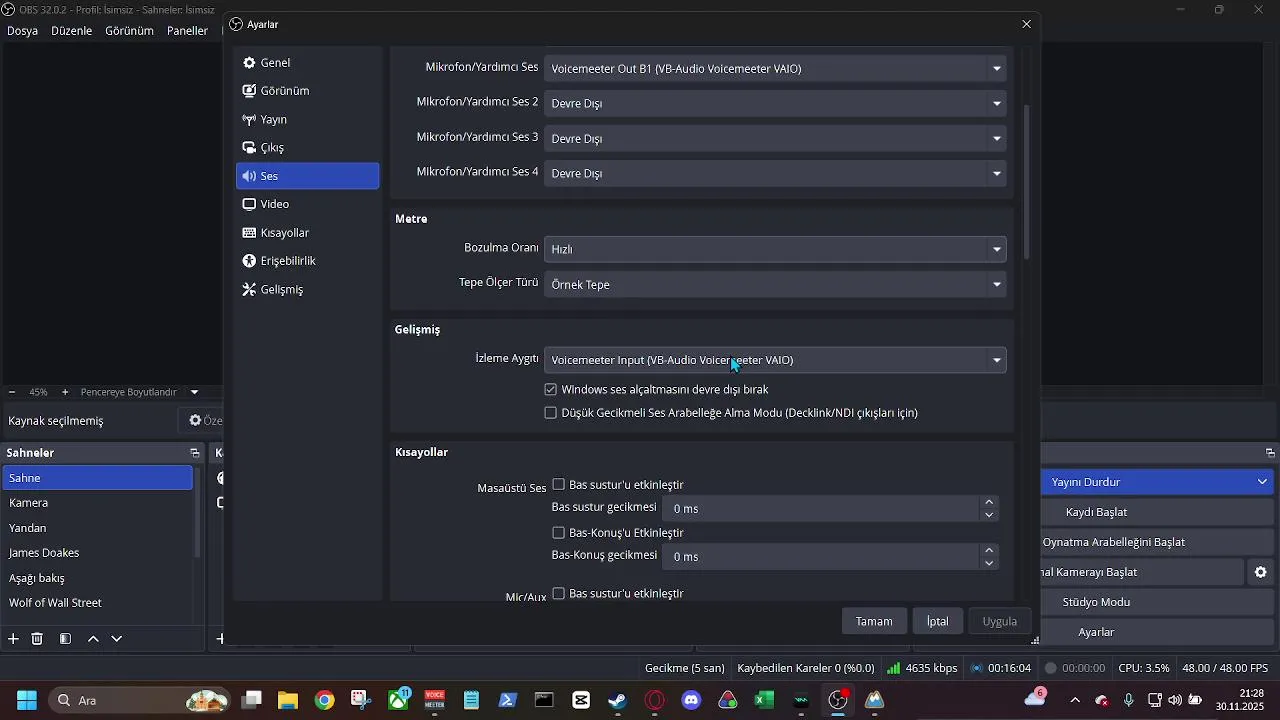Select the Yandan scene

tap(97, 528)
